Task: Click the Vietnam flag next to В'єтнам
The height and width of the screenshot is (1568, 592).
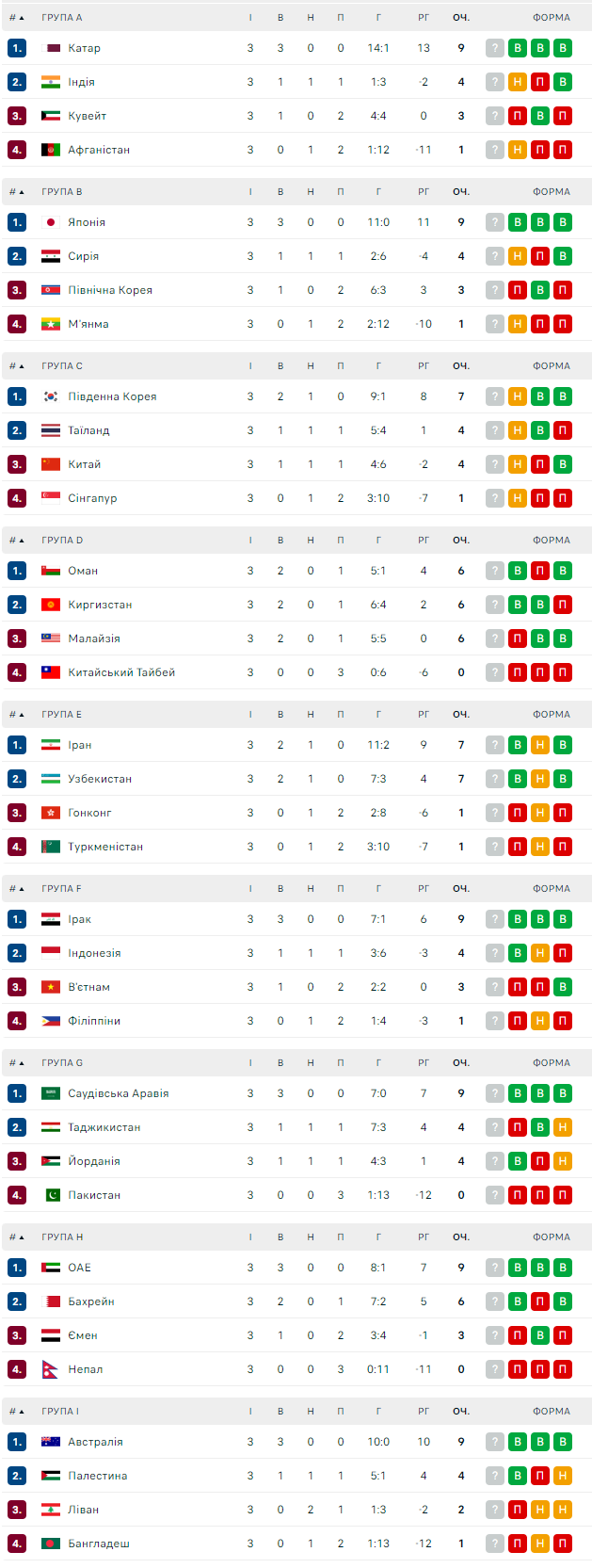Action: click(51, 987)
